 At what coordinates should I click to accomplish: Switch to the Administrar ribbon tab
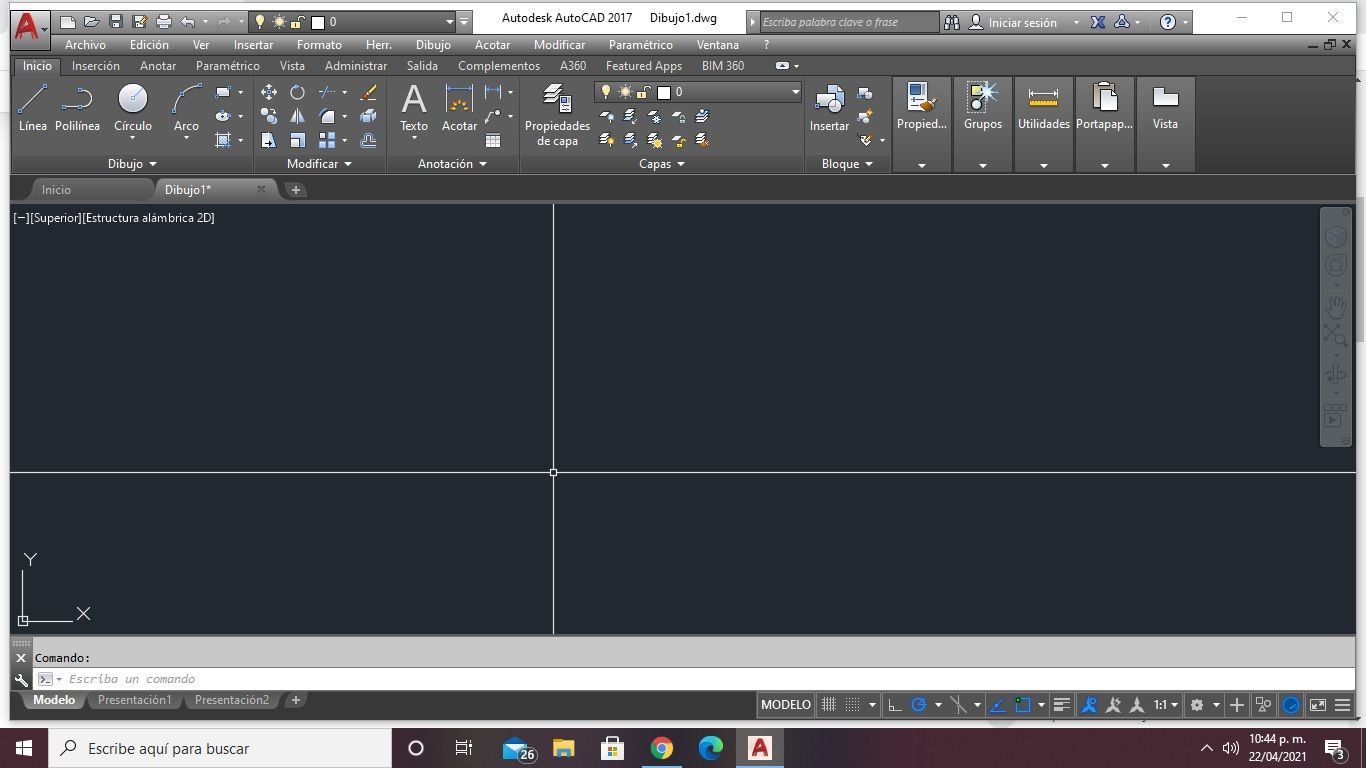tap(356, 66)
